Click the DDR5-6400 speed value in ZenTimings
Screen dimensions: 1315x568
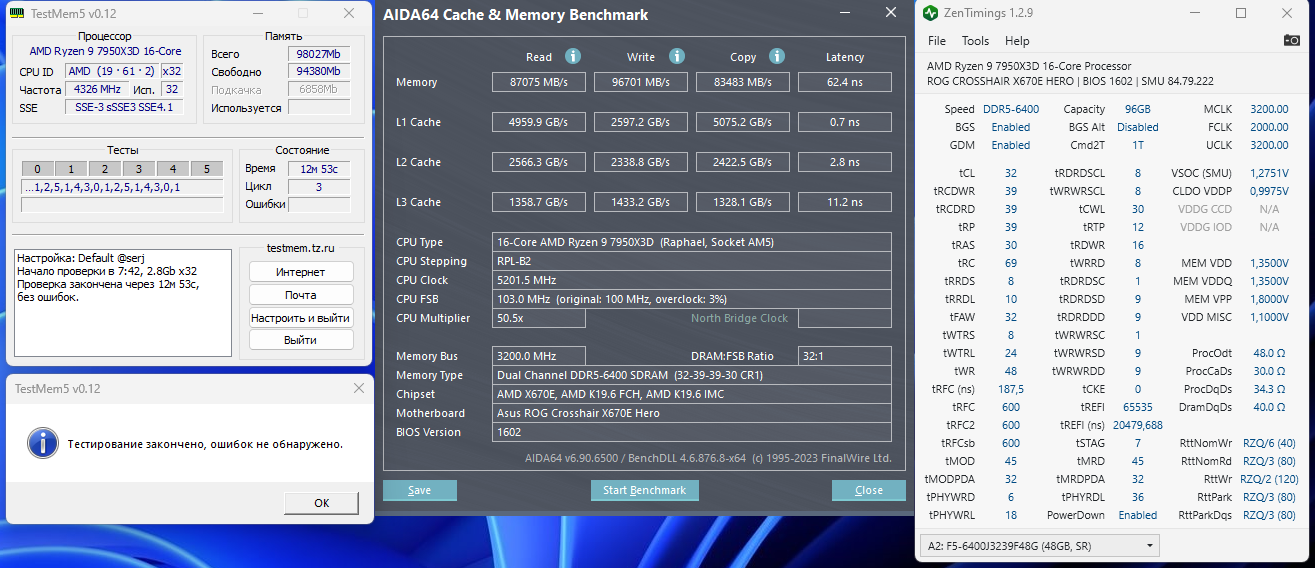(1011, 109)
